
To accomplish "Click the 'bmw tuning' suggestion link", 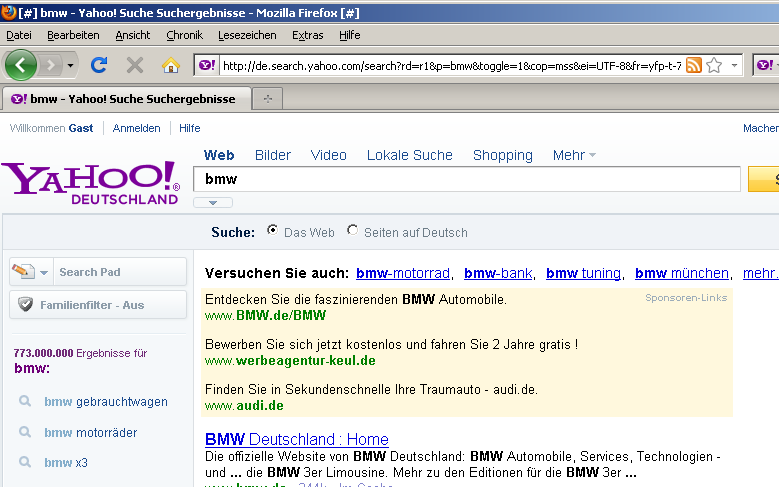I will click(583, 273).
